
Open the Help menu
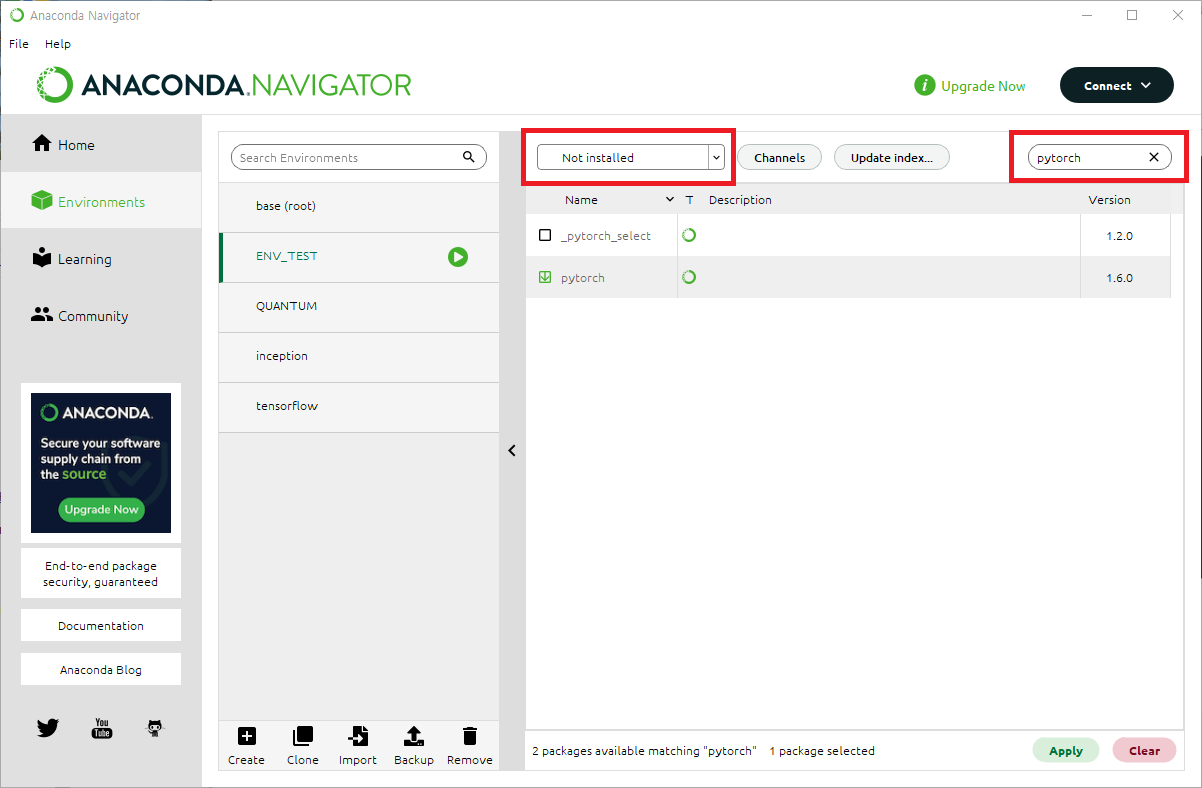(58, 44)
